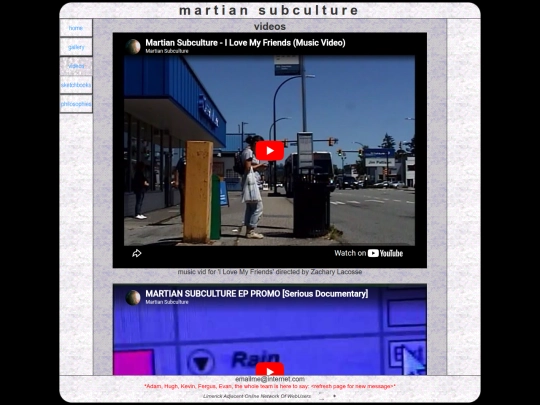Screen dimensions: 540x405
Task: Open 'Martian Subculture - I Love My Friends' title link
Action: click(x=245, y=43)
